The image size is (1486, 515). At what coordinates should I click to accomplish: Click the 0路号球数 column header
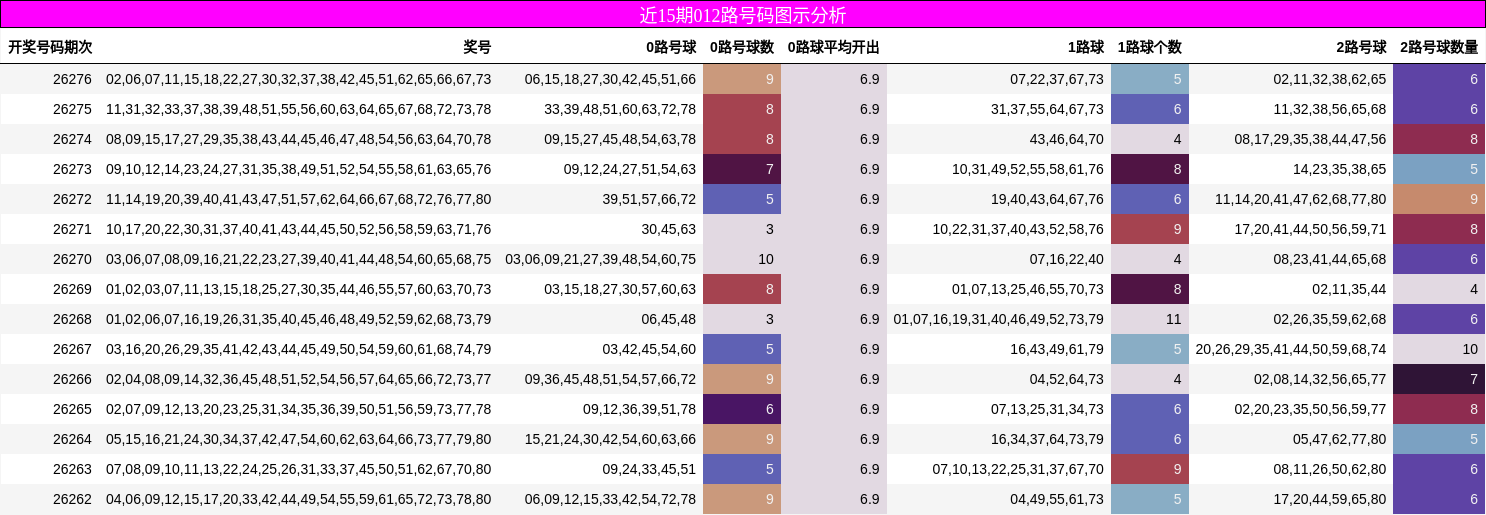click(742, 47)
